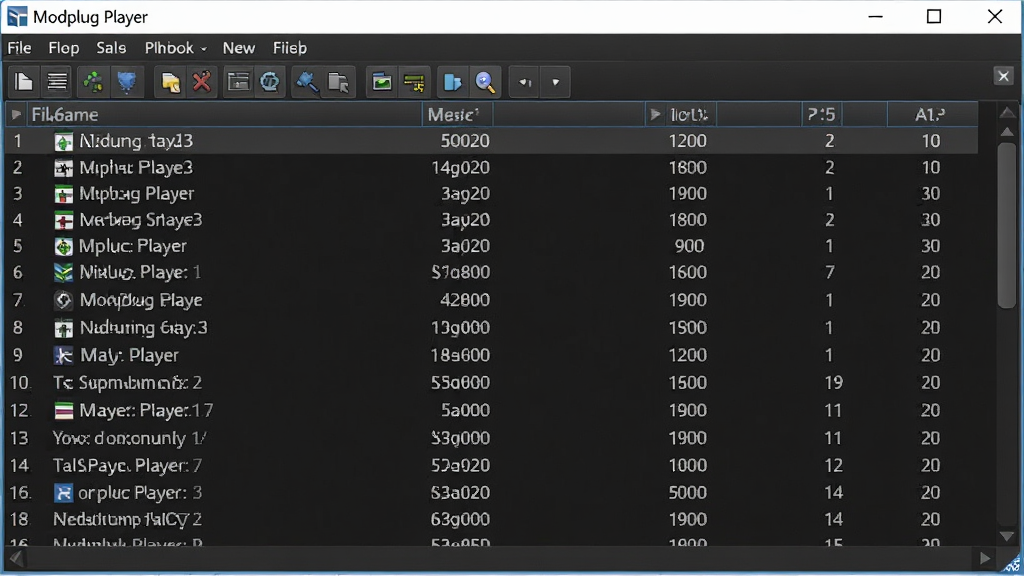This screenshot has height=576, width=1024.
Task: Open the Flop menu
Action: click(x=64, y=48)
